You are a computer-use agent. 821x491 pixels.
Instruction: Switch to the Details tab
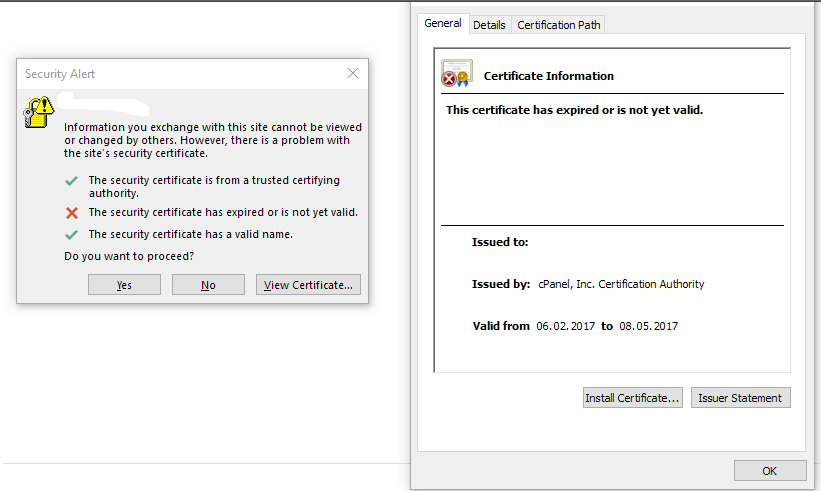click(x=489, y=25)
